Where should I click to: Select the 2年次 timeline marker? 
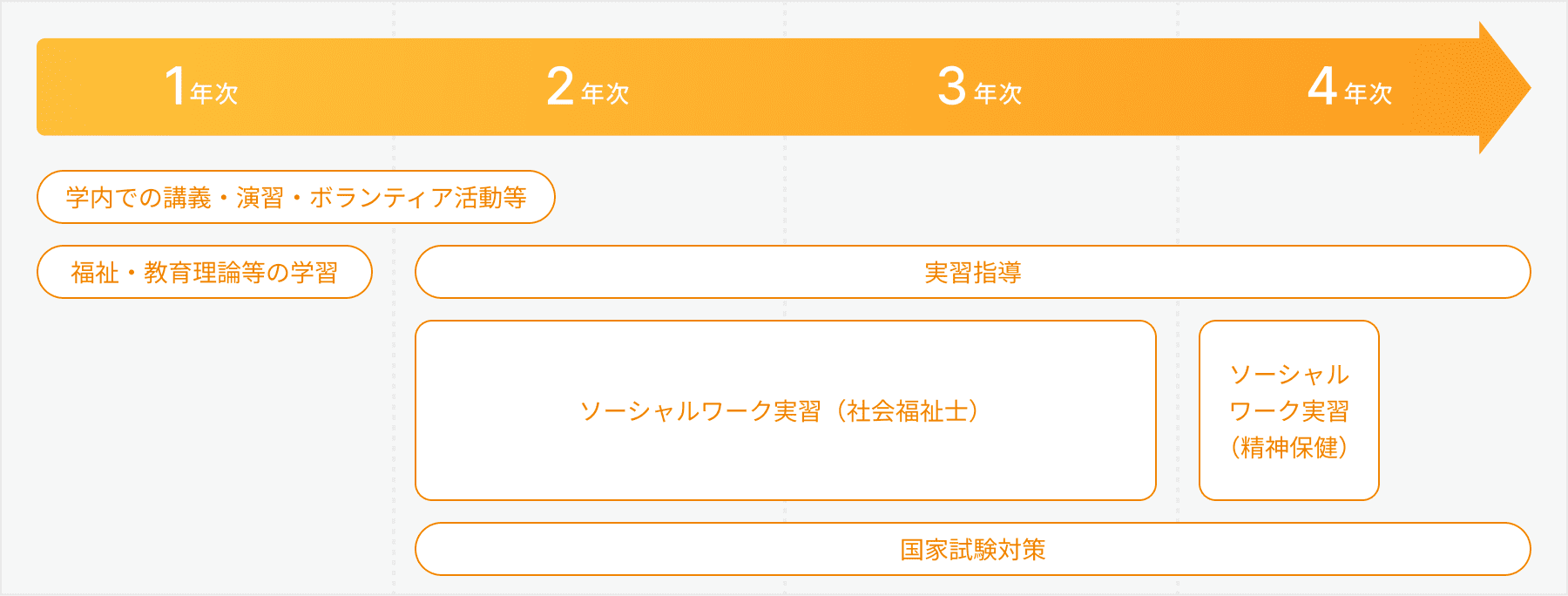pos(588,87)
